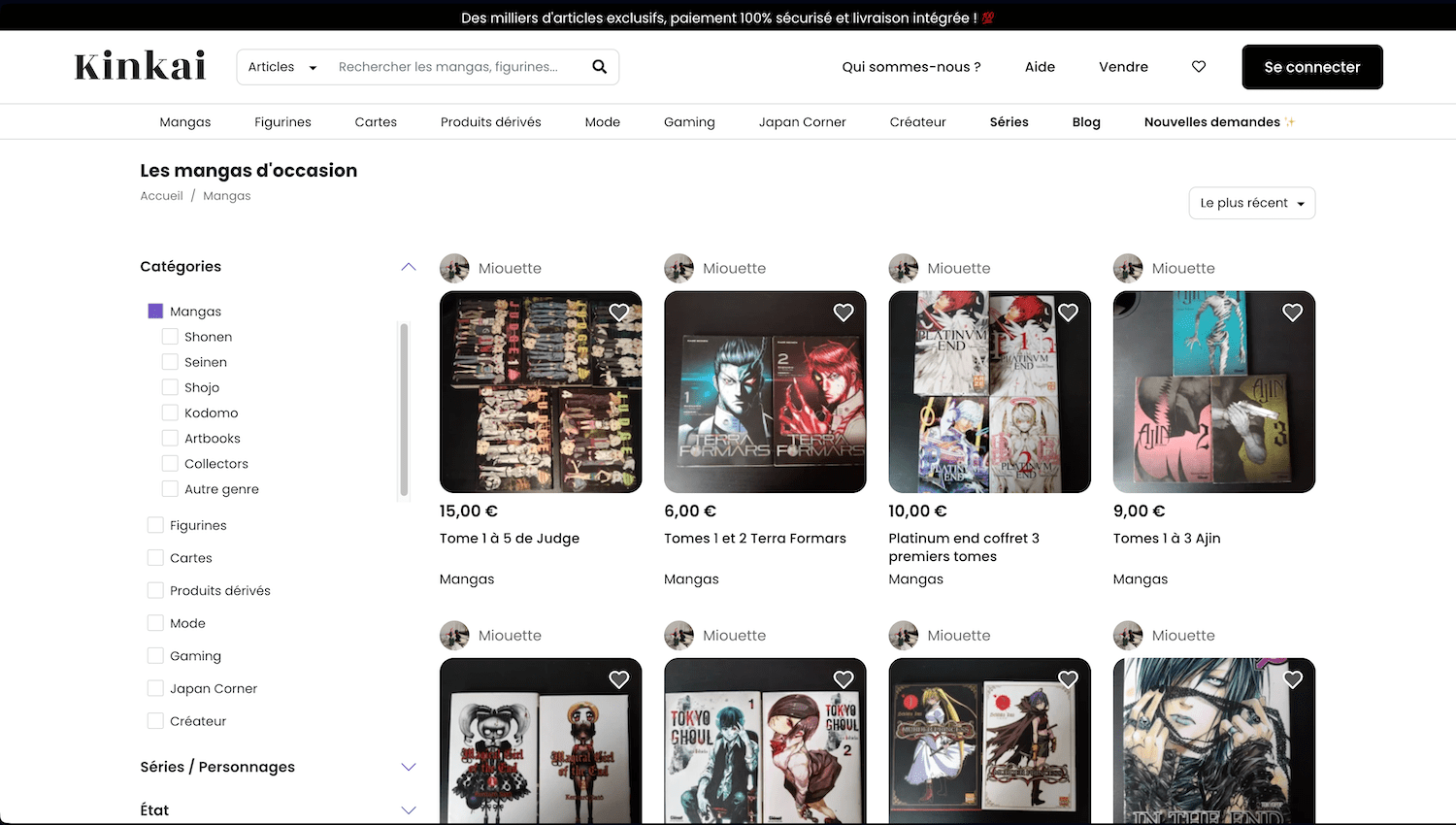1456x825 pixels.
Task: Open the Mangas navigation tab
Action: (x=185, y=122)
